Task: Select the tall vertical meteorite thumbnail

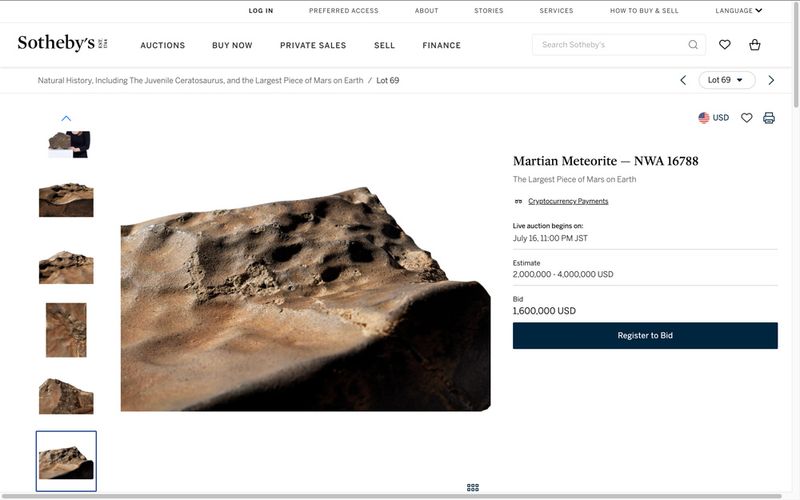Action: click(66, 330)
